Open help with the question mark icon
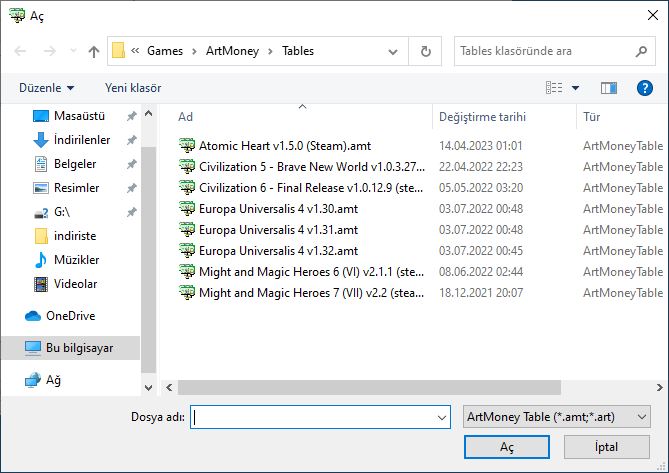The image size is (669, 473). coord(644,88)
